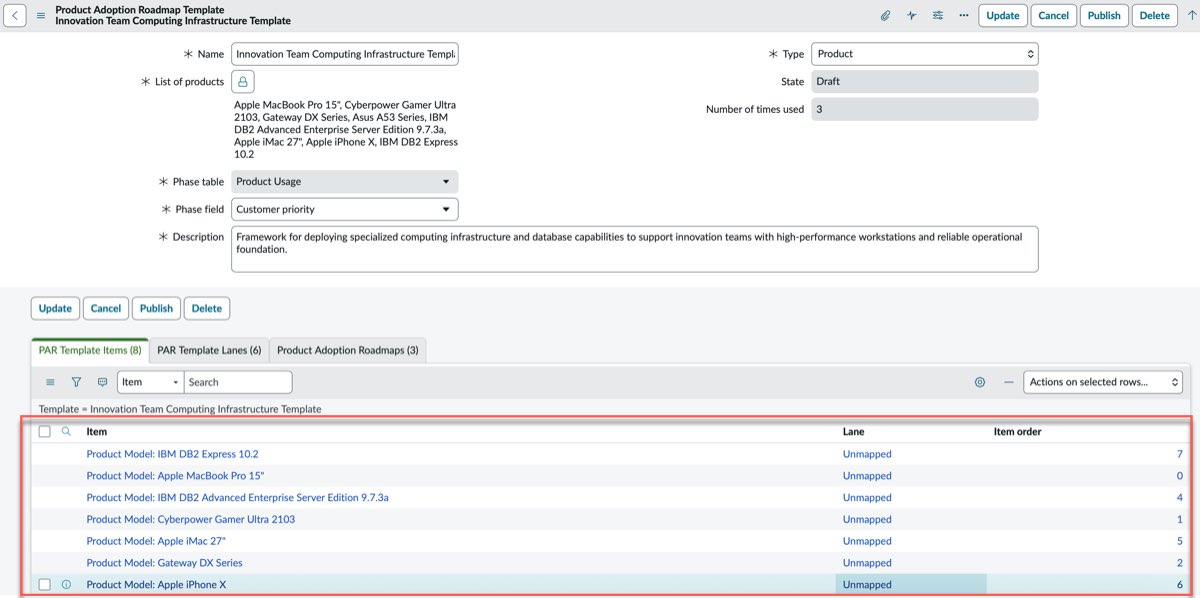
Task: Open the list personalize gear icon
Action: (980, 382)
